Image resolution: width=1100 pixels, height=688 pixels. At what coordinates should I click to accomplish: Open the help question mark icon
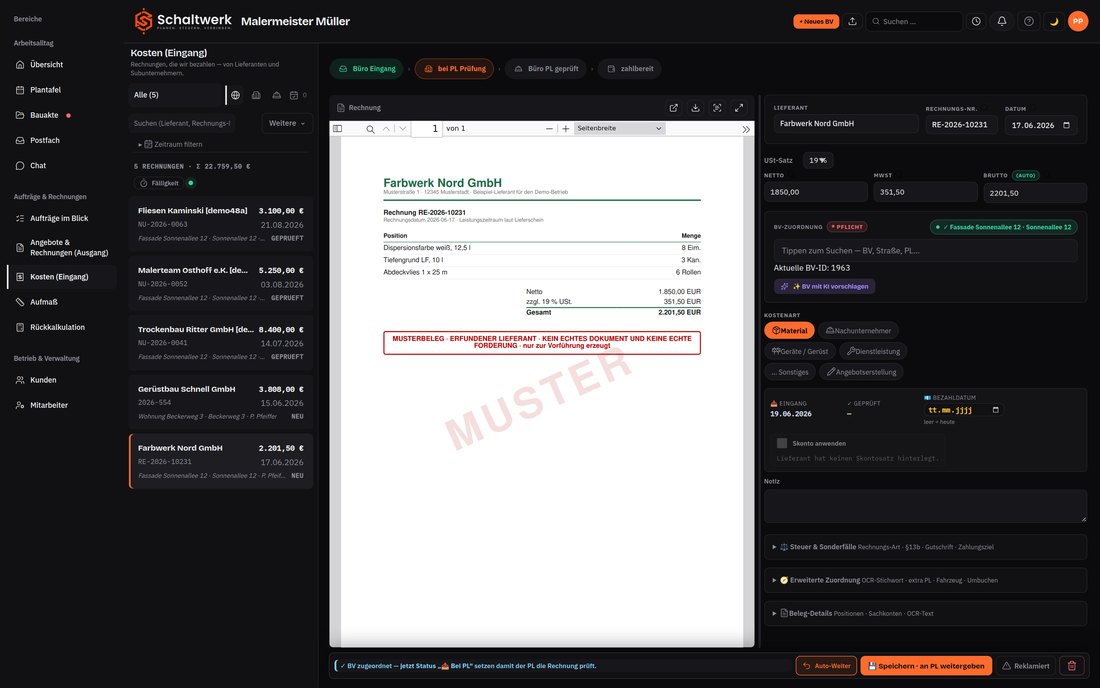pyautogui.click(x=1028, y=21)
